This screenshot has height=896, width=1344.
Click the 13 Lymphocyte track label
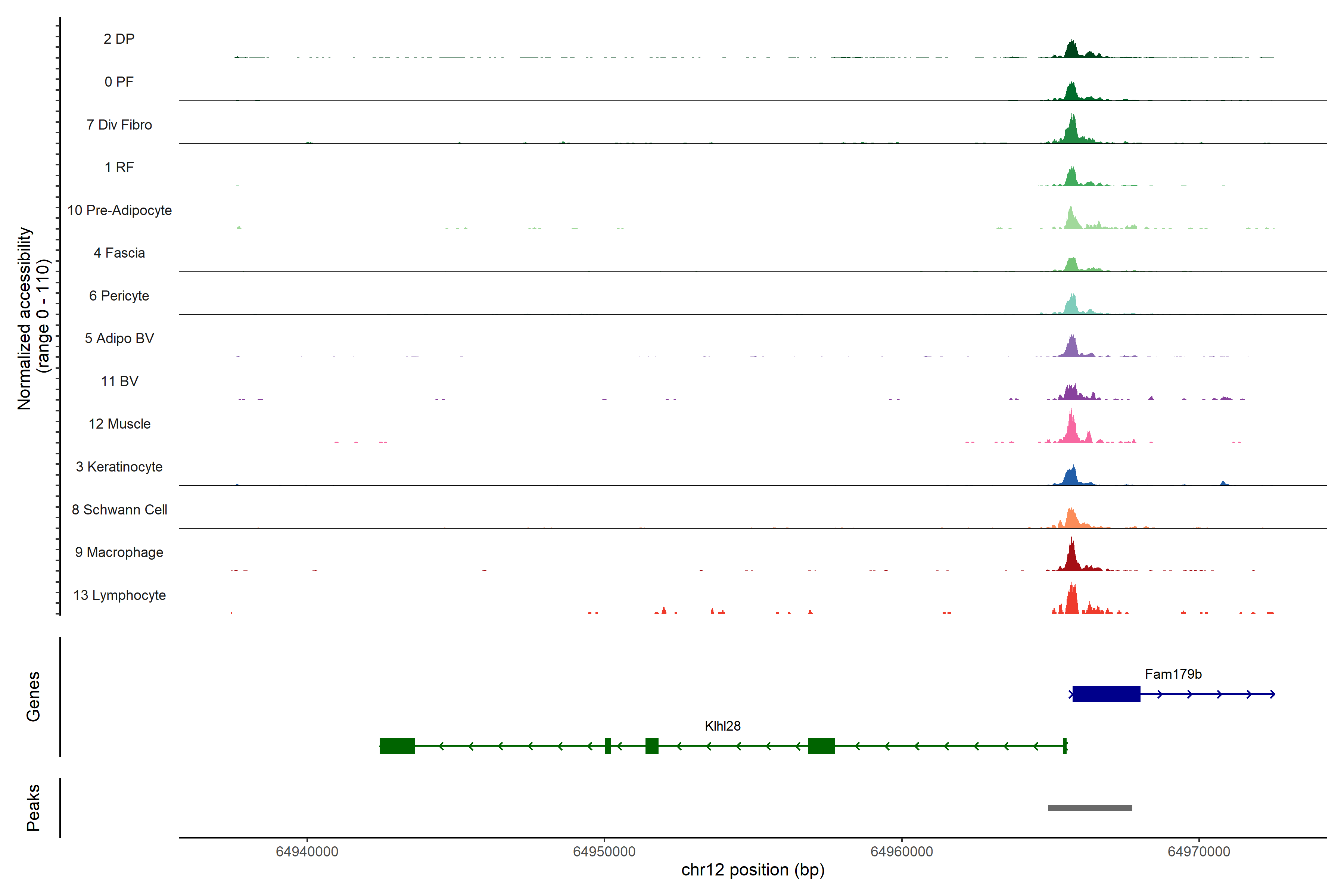click(x=119, y=595)
